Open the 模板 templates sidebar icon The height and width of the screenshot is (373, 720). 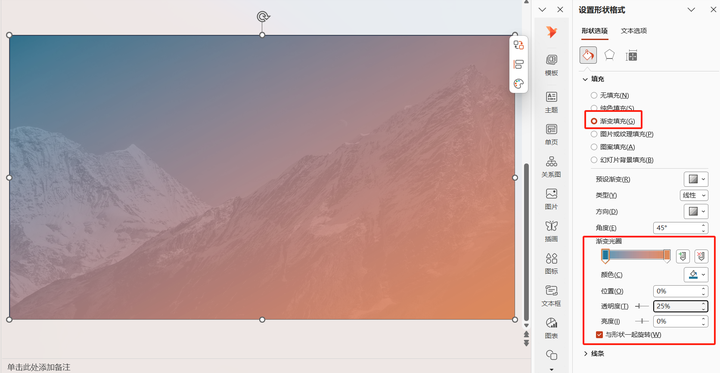click(551, 65)
